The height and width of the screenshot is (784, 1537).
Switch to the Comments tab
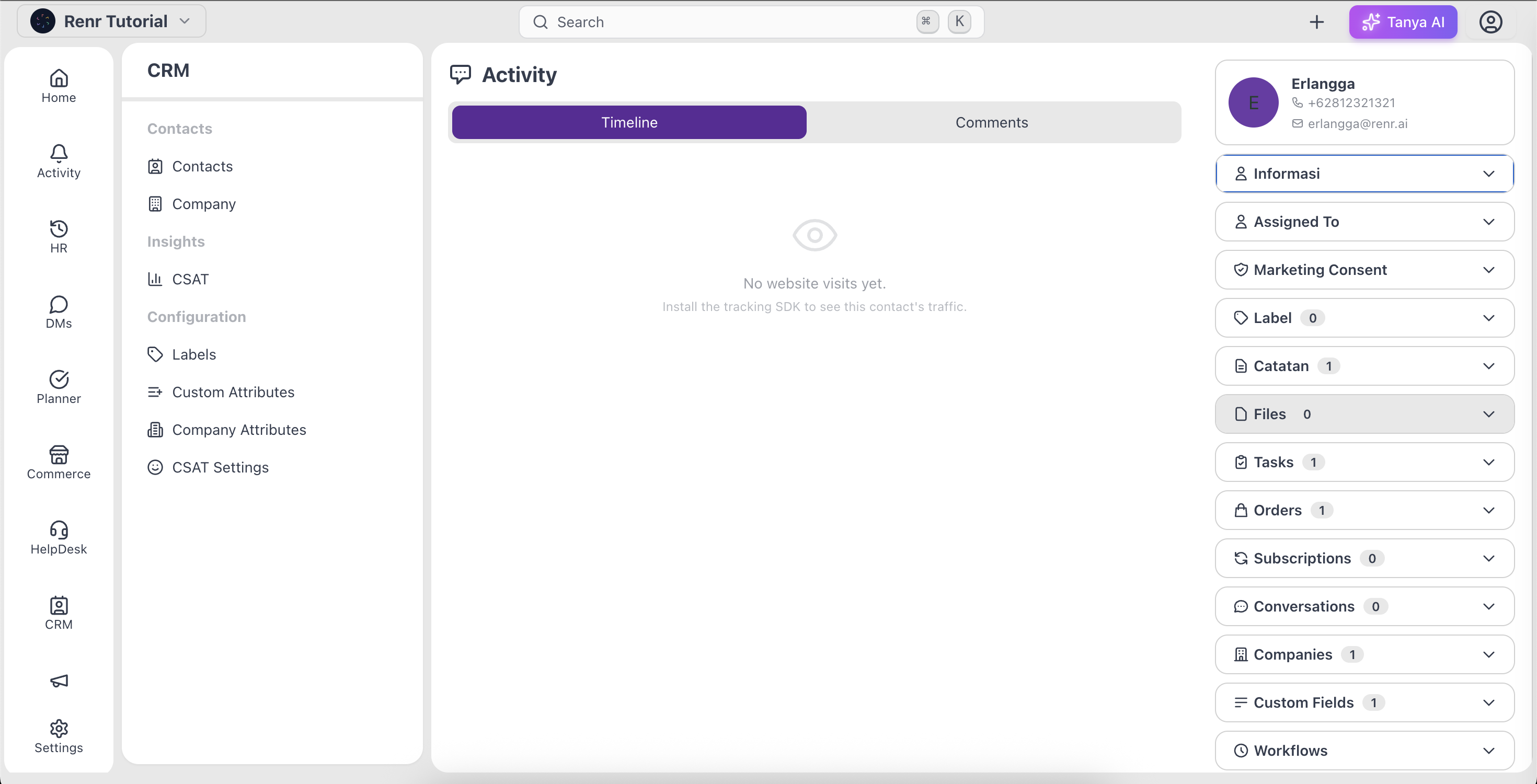992,122
